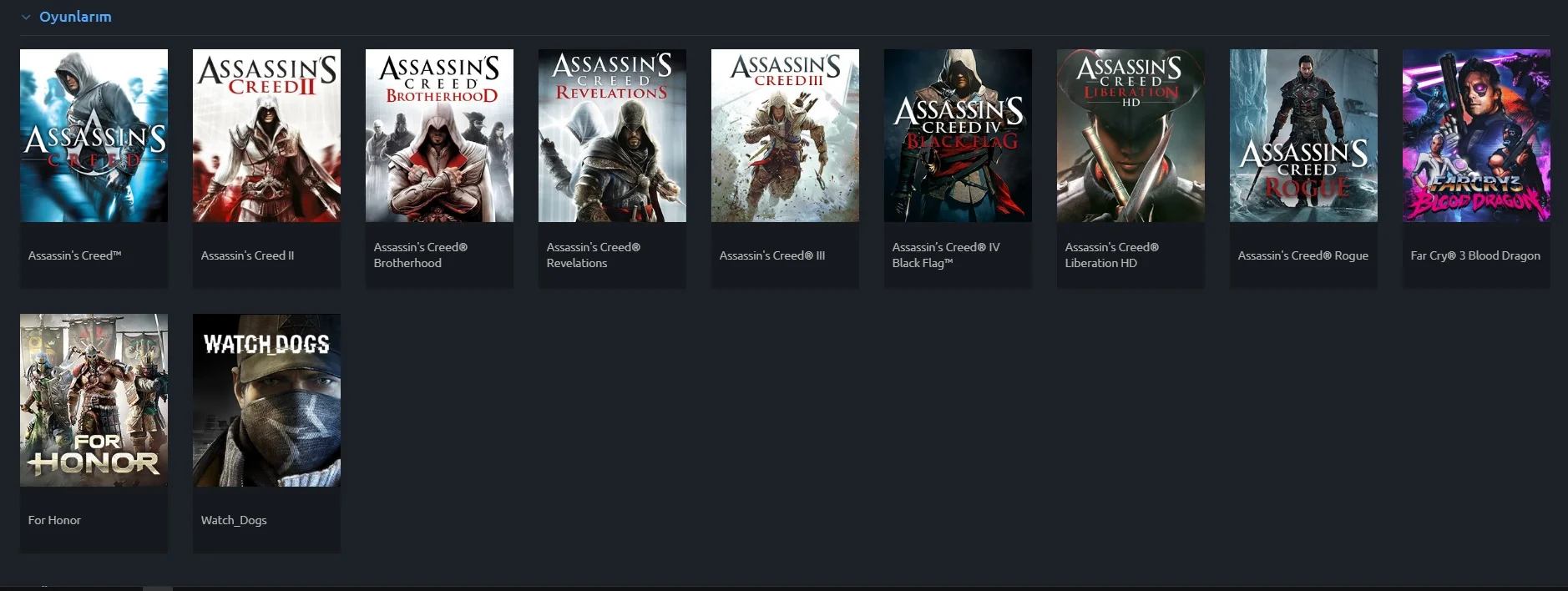Collapse the Oyunlarım section chevron
Screen dimensions: 1568x591
click(x=26, y=17)
